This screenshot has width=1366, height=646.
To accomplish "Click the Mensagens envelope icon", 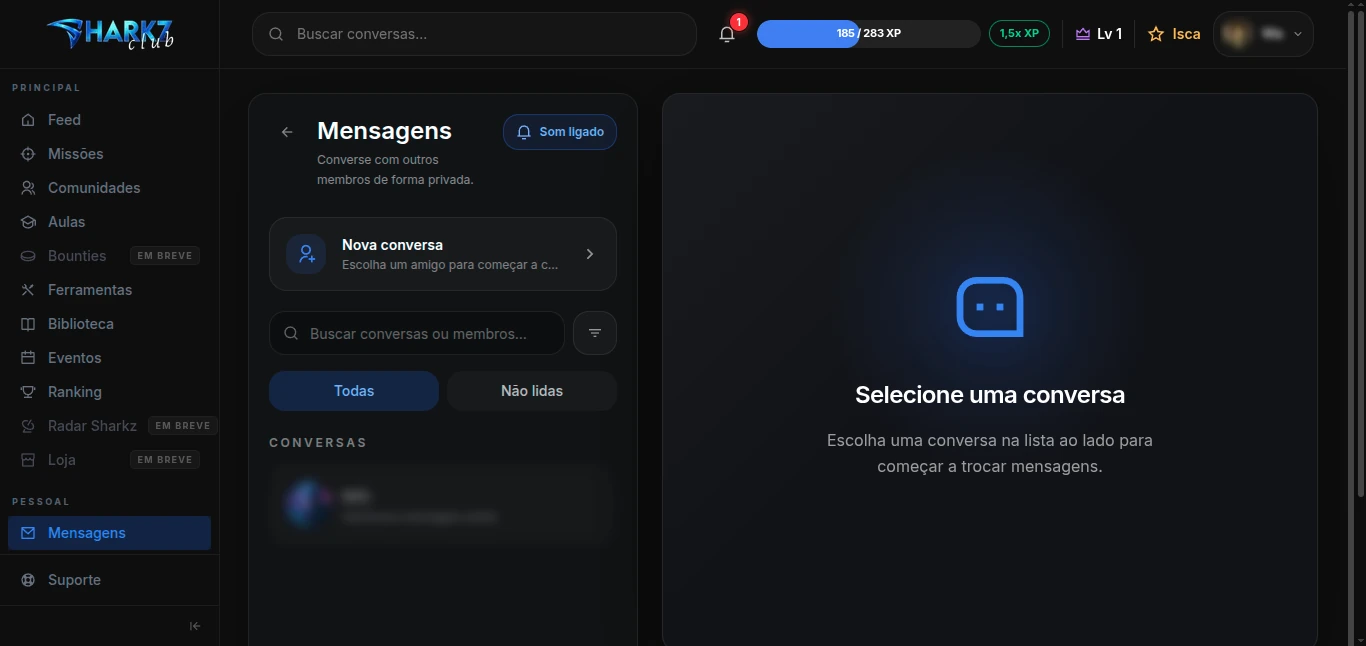I will [x=28, y=533].
